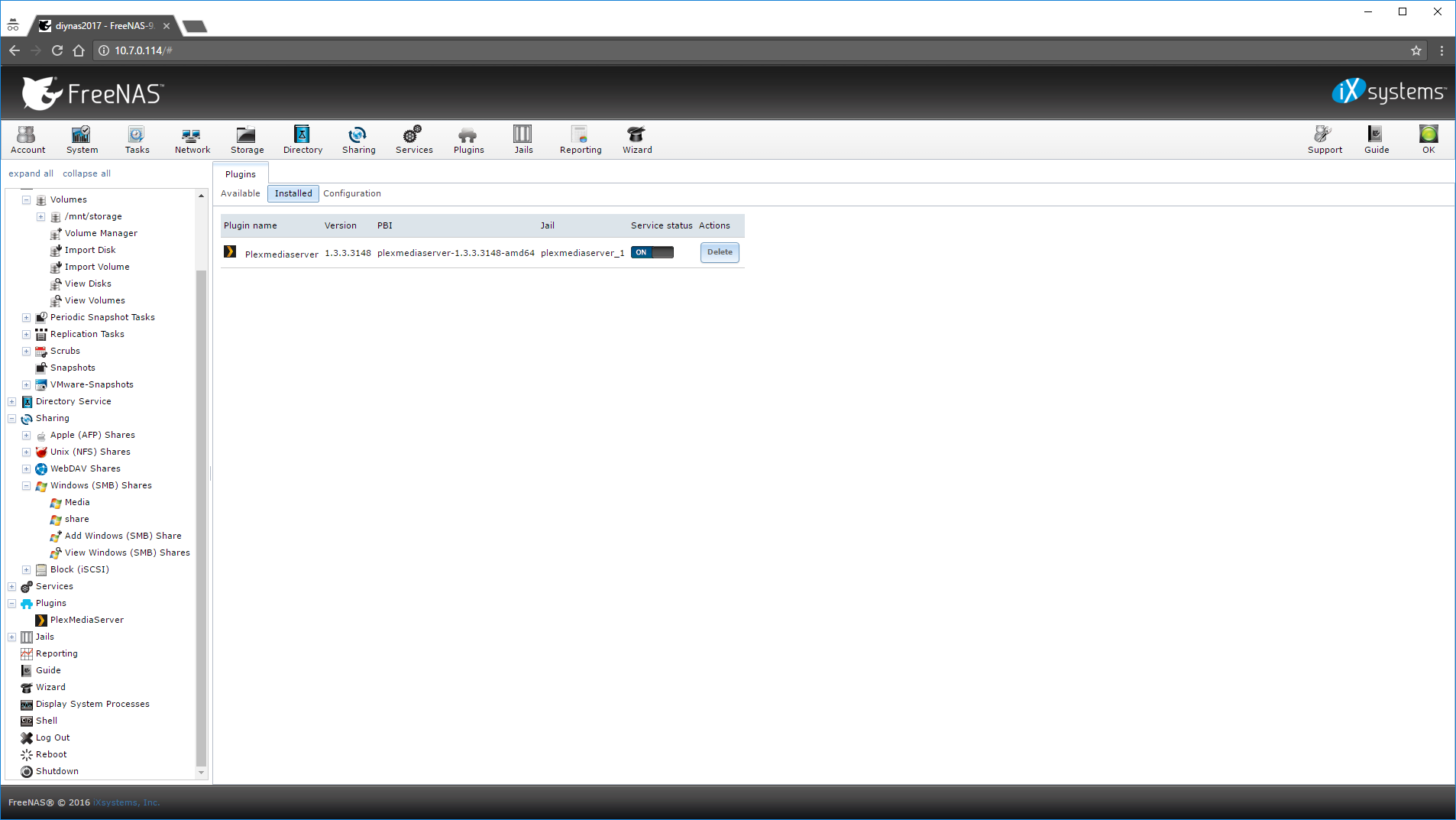Click the expand all link
Viewport: 1456px width, 820px height.
[31, 174]
